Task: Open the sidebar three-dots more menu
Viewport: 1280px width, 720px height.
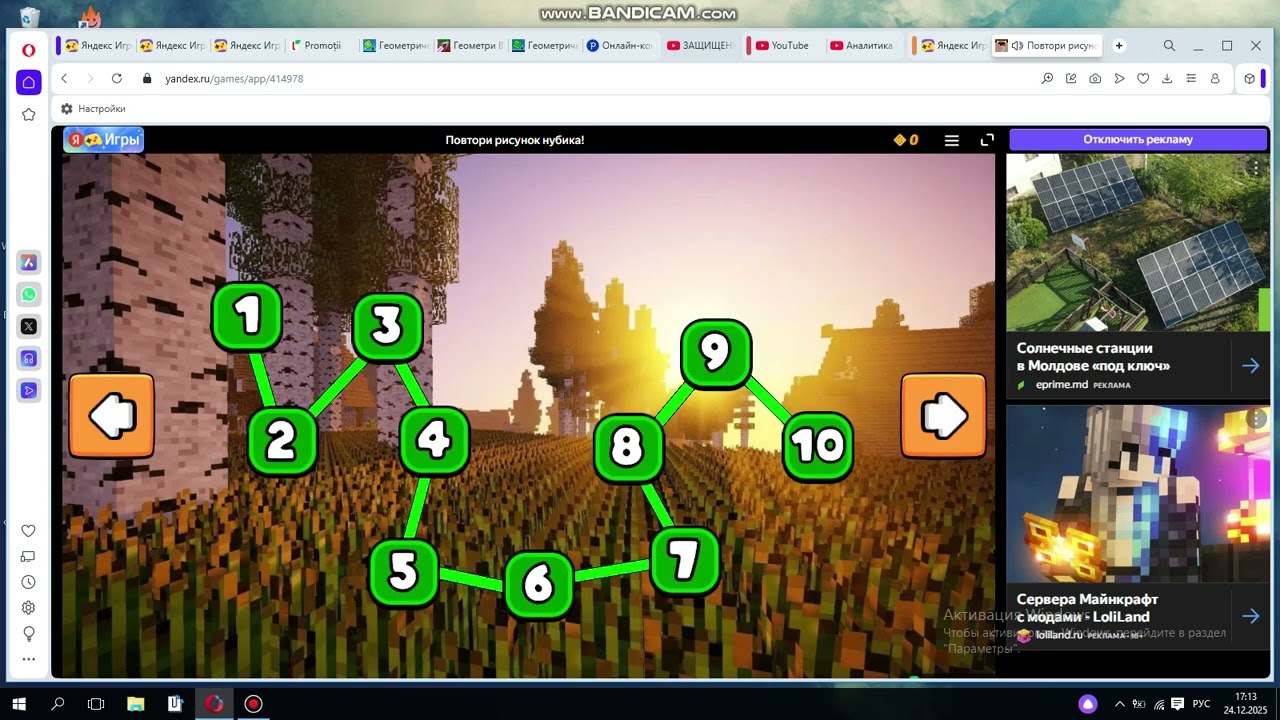Action: pyautogui.click(x=29, y=660)
